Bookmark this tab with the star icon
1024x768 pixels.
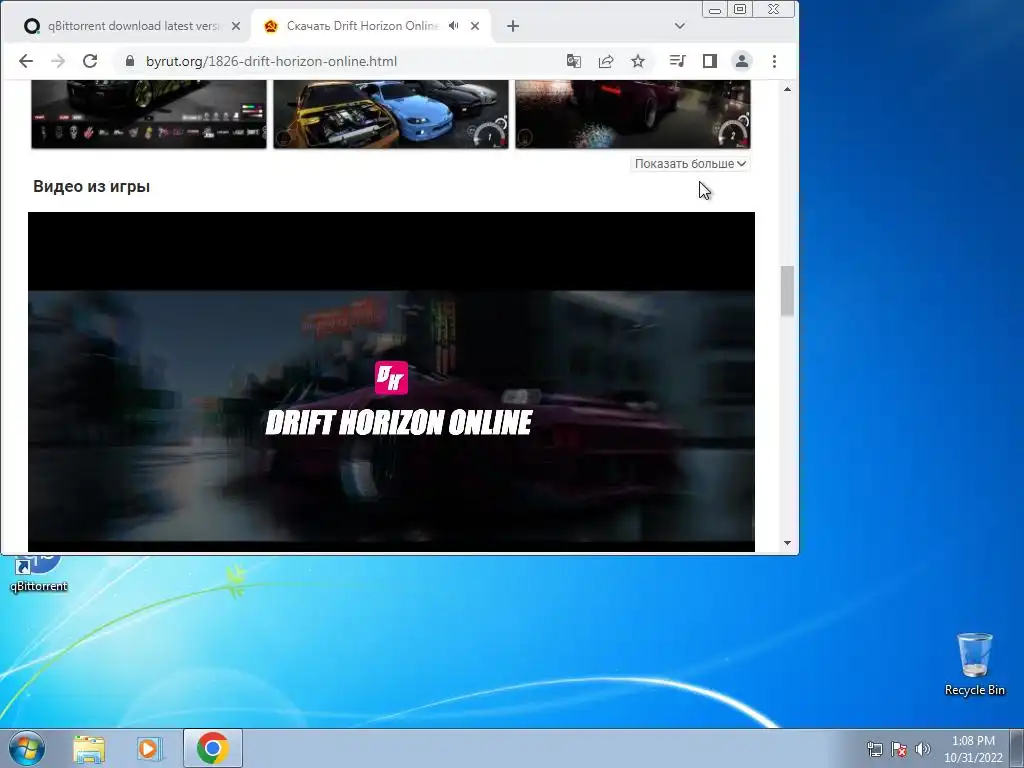point(638,61)
